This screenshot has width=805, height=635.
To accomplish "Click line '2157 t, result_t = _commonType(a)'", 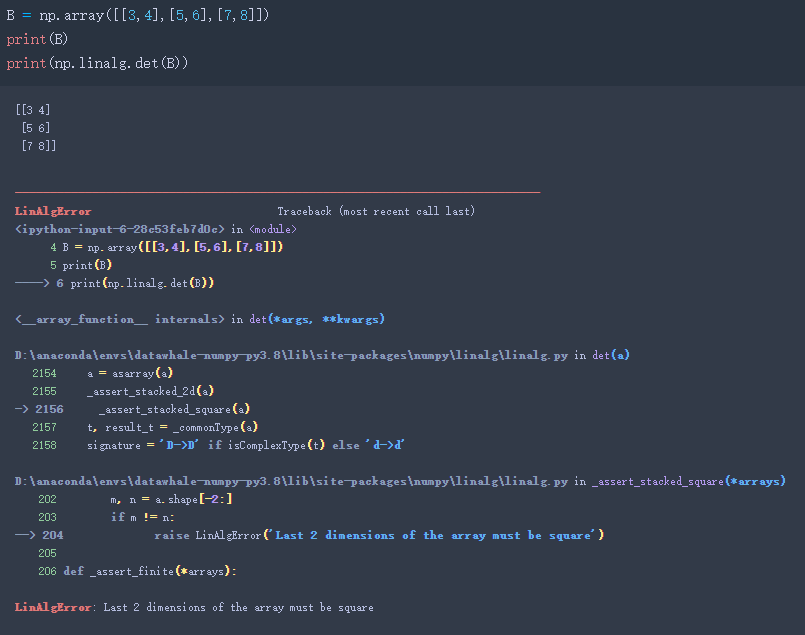I will coord(145,427).
